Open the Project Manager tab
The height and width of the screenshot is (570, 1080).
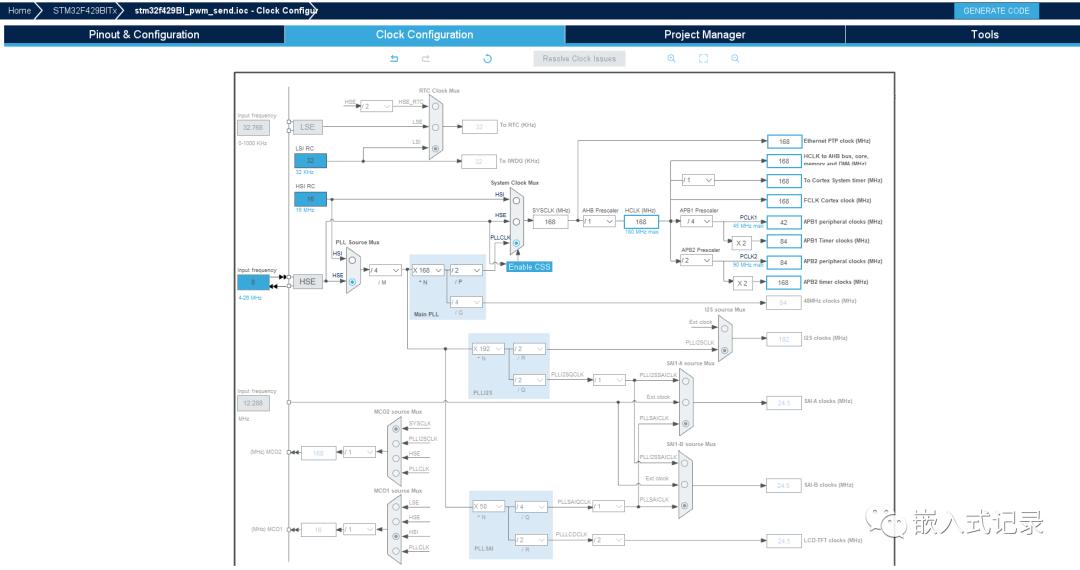click(705, 34)
